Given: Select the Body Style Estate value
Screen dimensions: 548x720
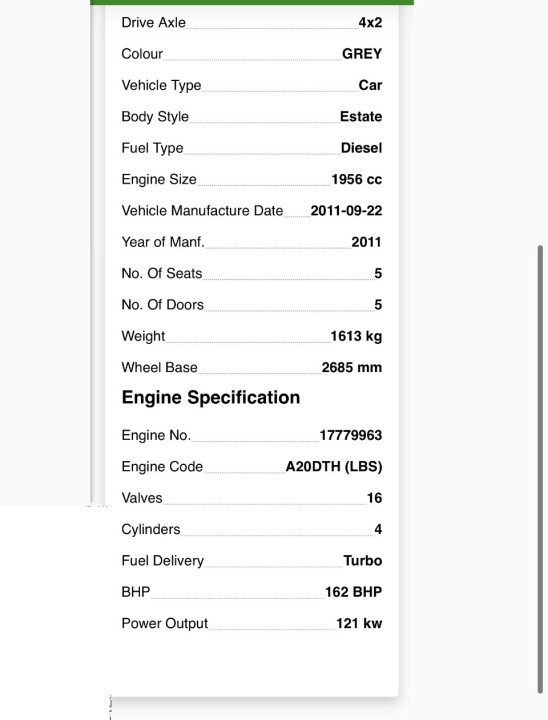Looking at the screenshot, I should [361, 117].
